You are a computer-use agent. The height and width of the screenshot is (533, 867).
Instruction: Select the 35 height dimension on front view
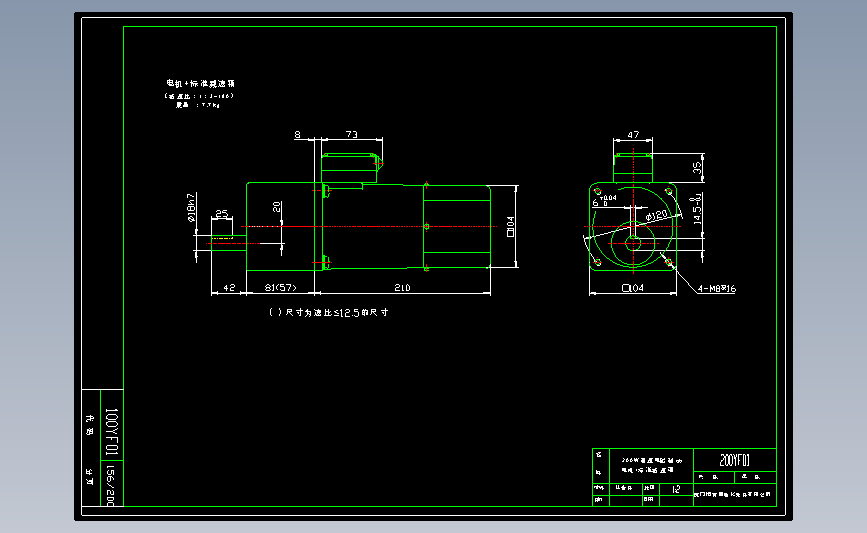(697, 168)
